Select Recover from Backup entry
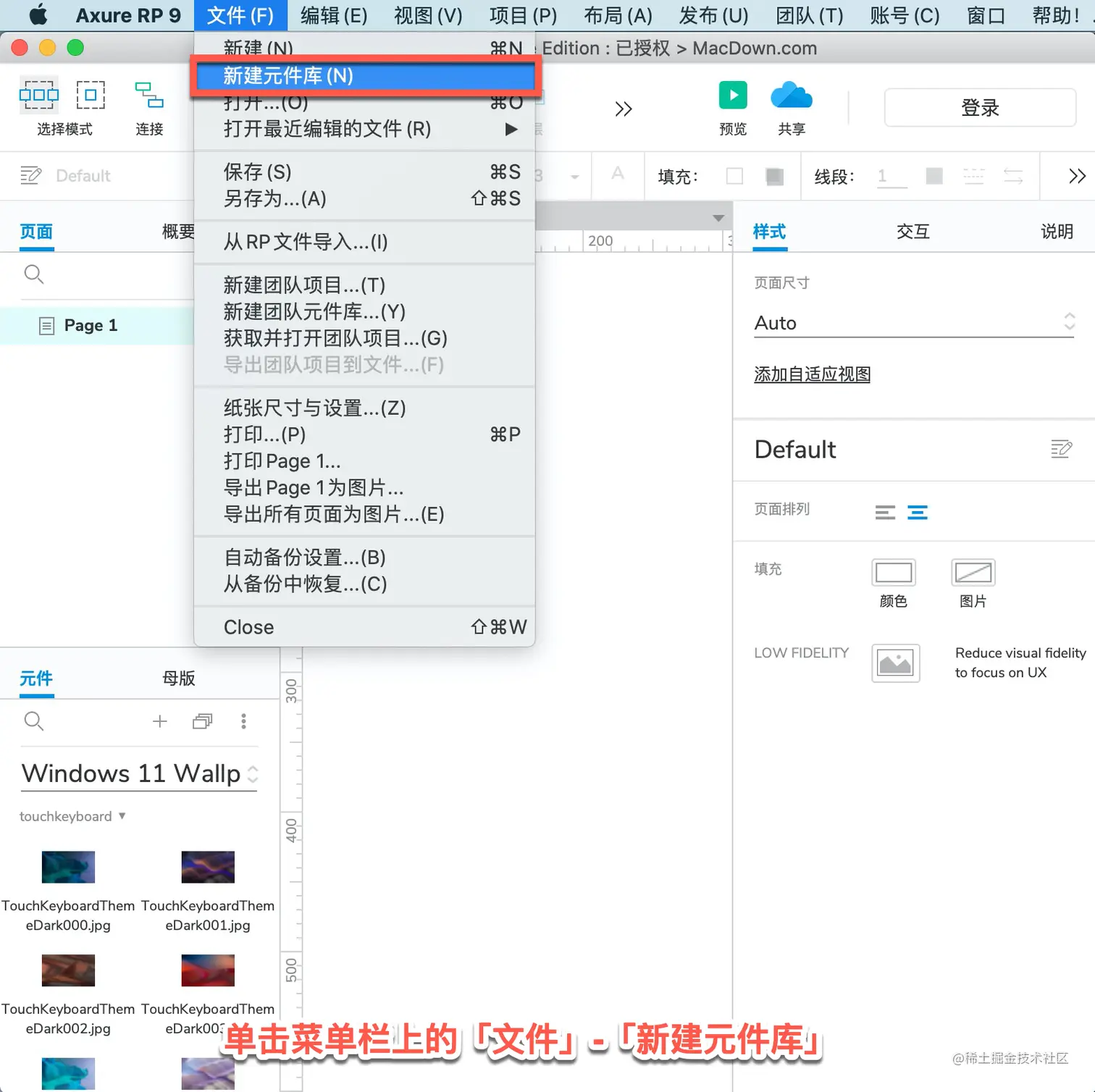This screenshot has height=1092, width=1095. [364, 584]
